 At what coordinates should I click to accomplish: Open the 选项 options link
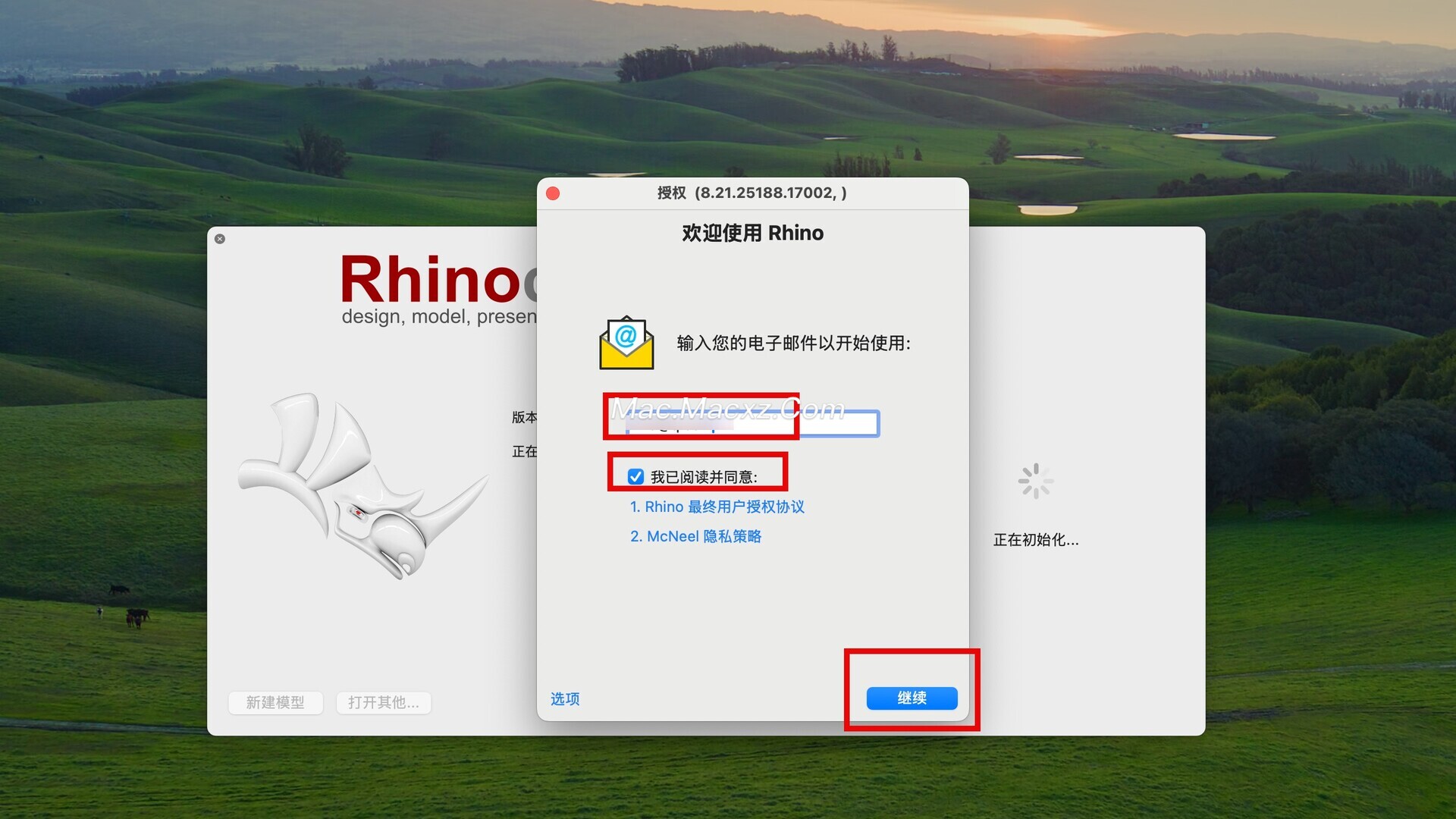coord(565,698)
